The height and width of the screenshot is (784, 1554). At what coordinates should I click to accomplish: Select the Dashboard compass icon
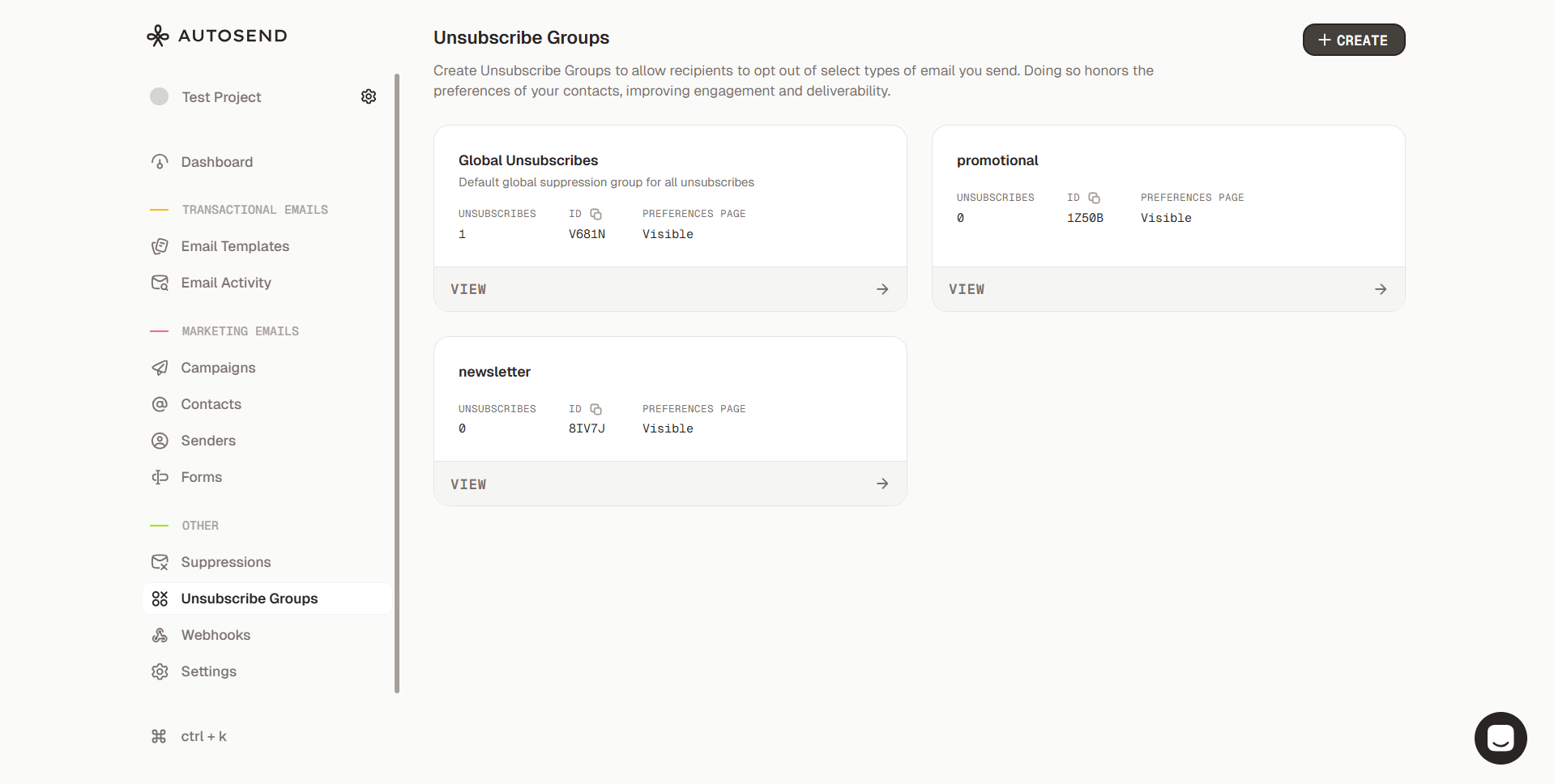[160, 162]
